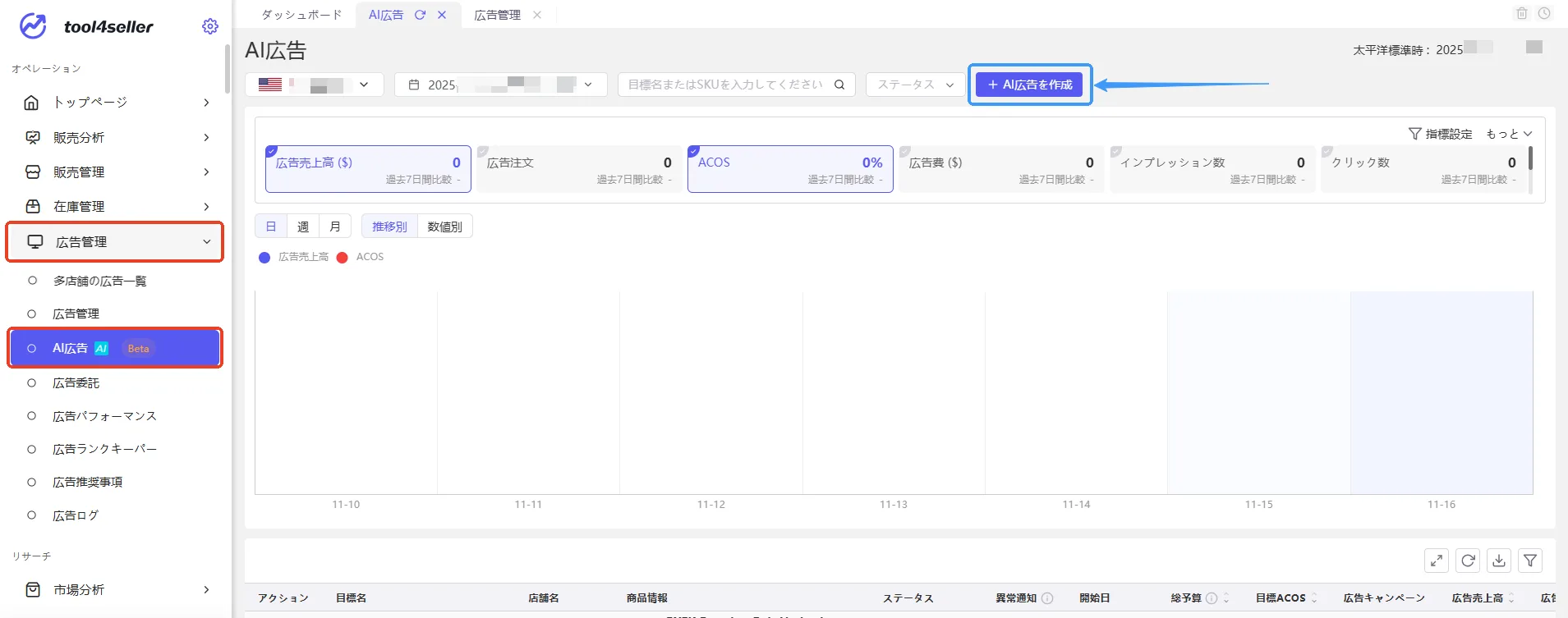This screenshot has height=618, width=1568.
Task: Click the info icon next to 総予算
Action: pyautogui.click(x=1212, y=598)
